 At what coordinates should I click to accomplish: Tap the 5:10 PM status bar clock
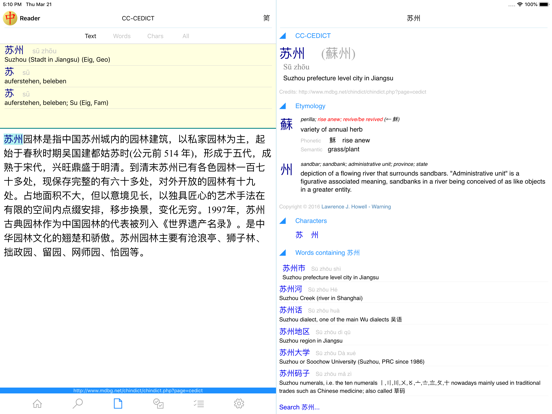(x=12, y=4)
